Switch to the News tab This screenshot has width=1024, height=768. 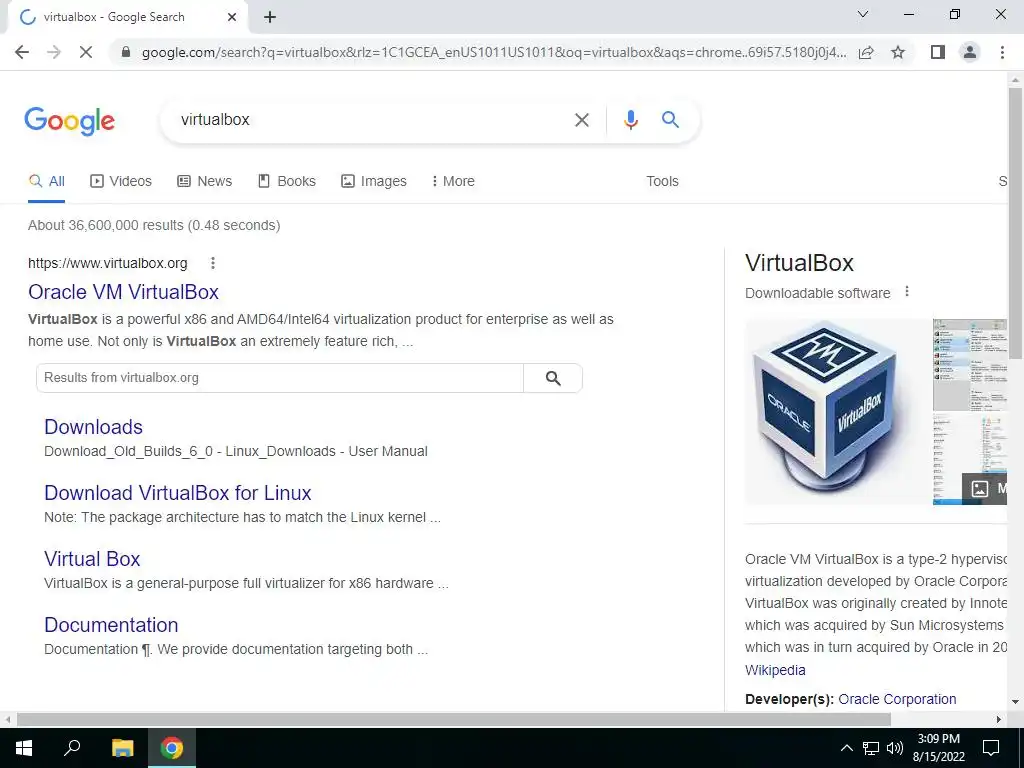pos(204,181)
